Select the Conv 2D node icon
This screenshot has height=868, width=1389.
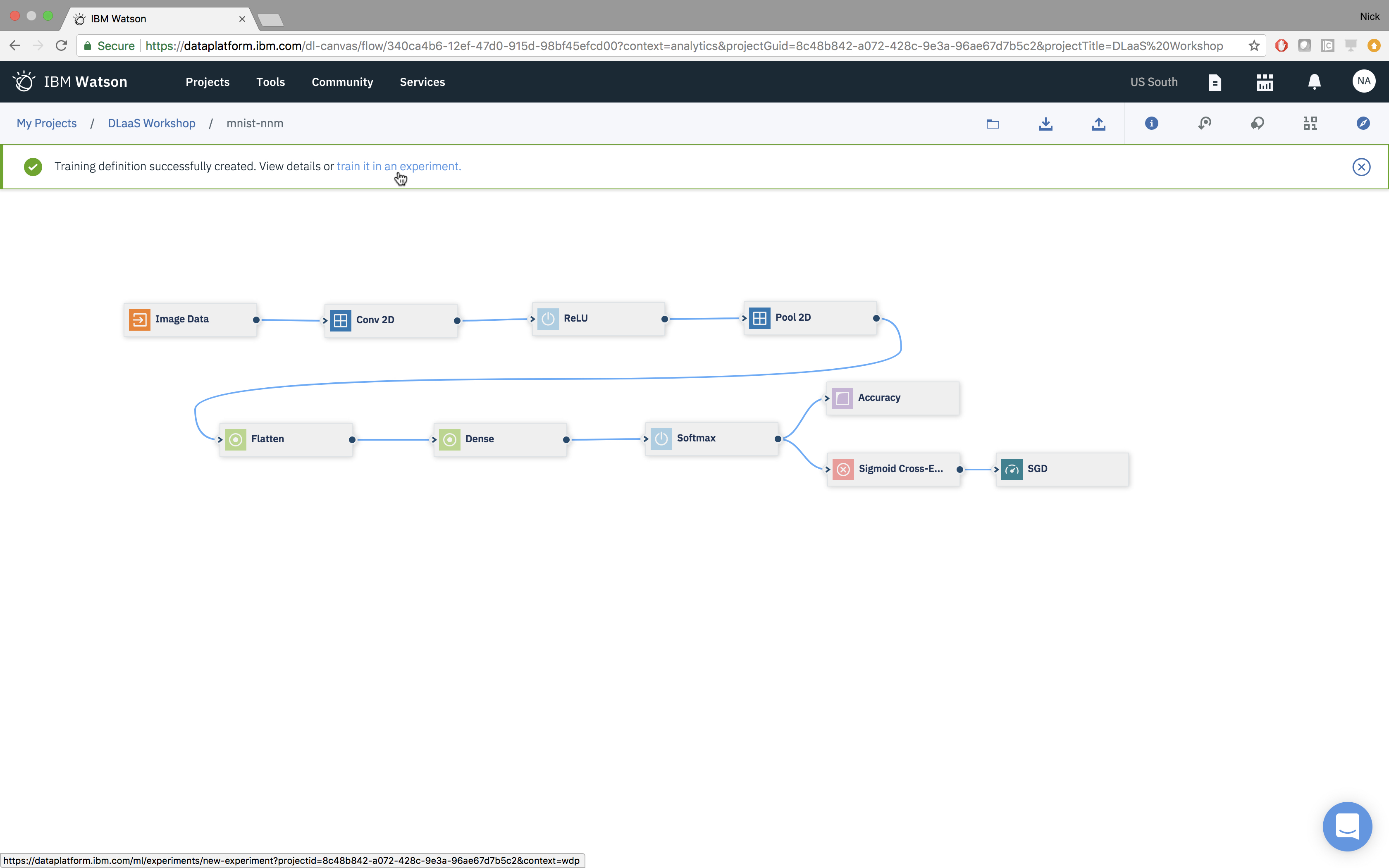click(x=340, y=320)
